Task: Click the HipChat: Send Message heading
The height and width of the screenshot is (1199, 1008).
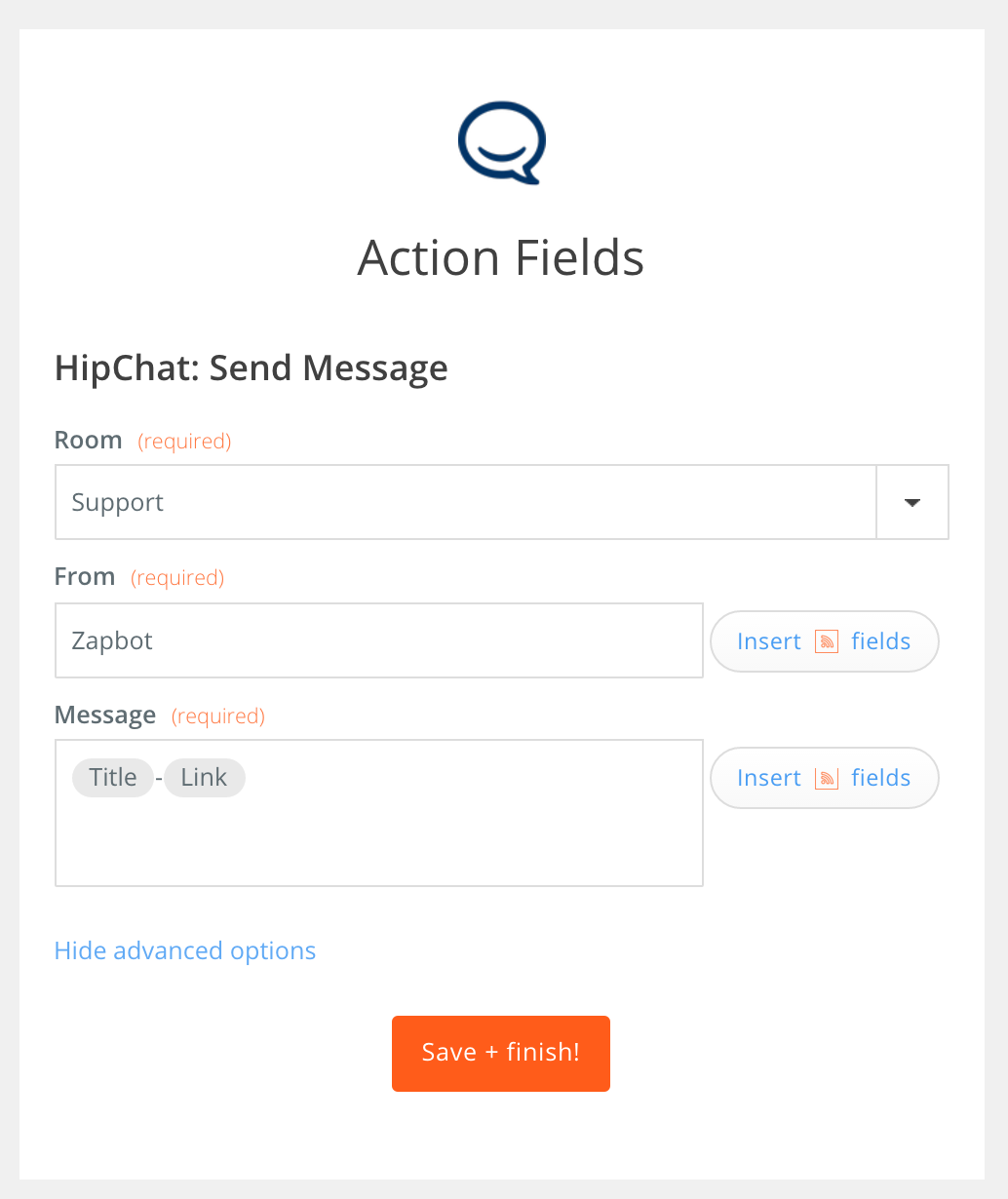Action: pos(252,367)
